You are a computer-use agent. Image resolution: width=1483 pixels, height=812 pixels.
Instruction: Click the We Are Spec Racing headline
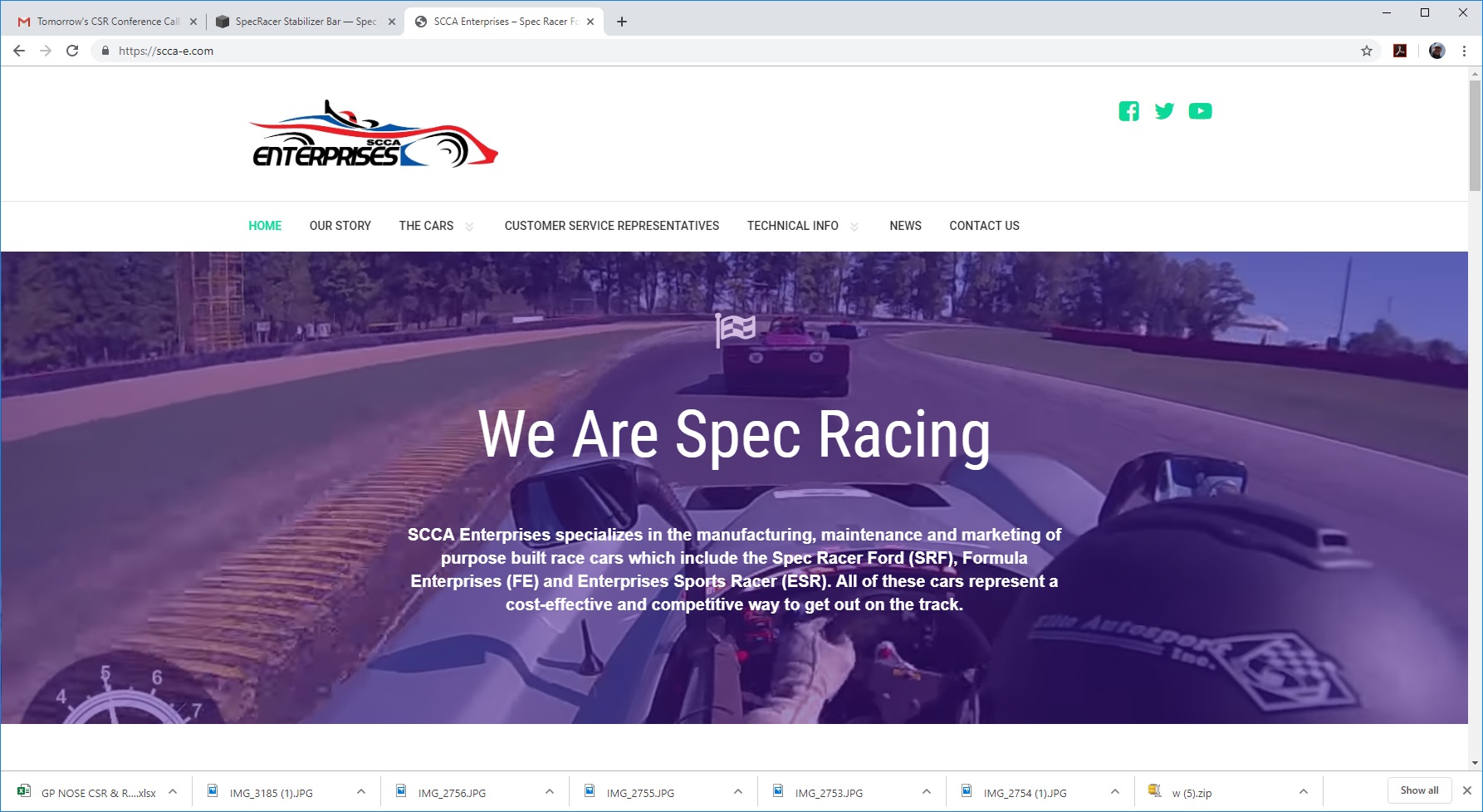click(735, 434)
